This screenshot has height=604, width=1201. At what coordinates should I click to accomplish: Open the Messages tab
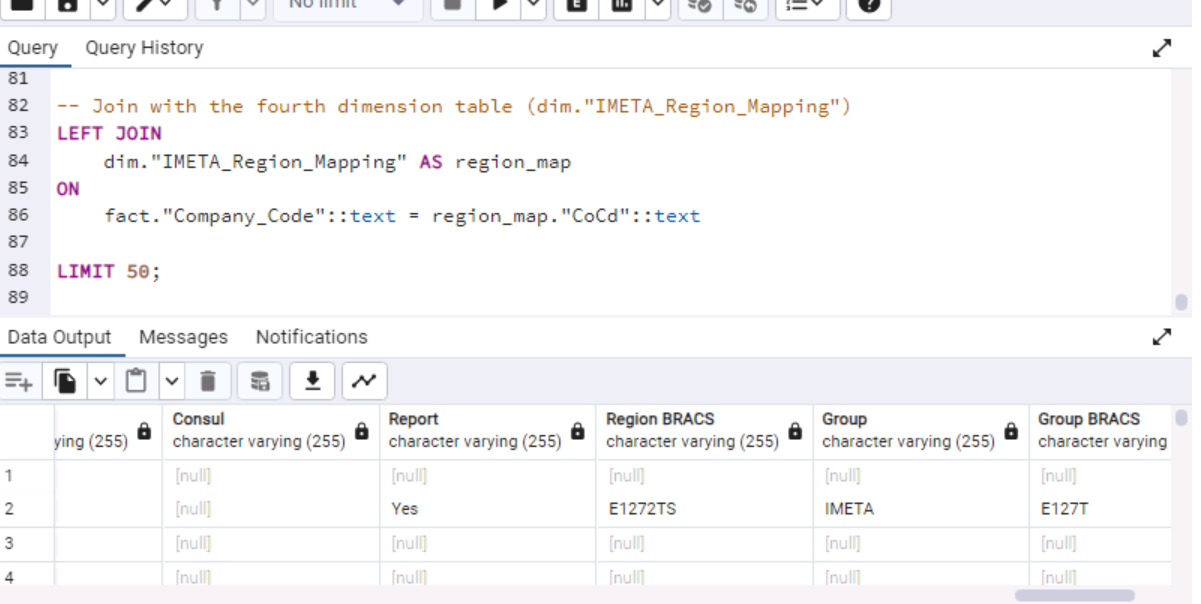[183, 337]
